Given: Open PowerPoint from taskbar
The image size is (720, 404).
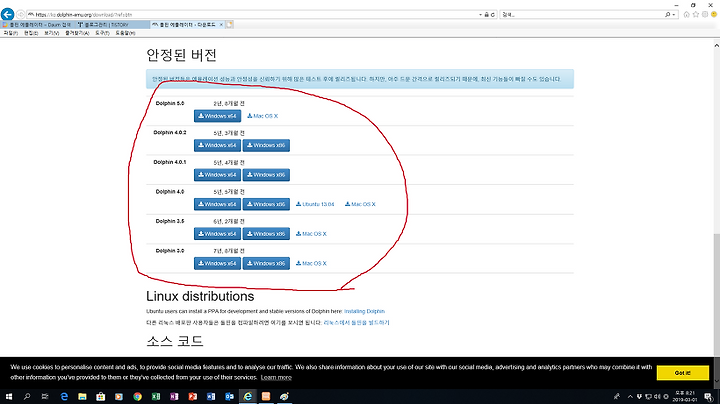Looking at the screenshot, I should pyautogui.click(x=192, y=396).
